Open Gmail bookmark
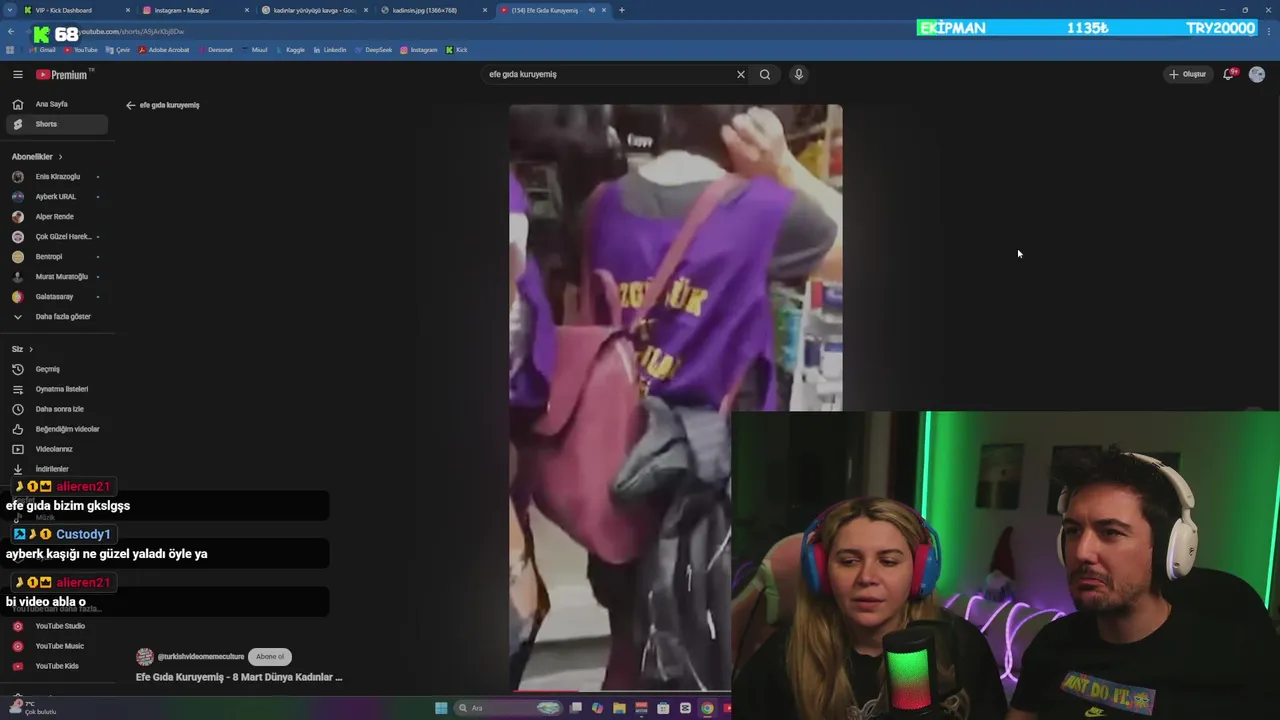 [x=43, y=50]
